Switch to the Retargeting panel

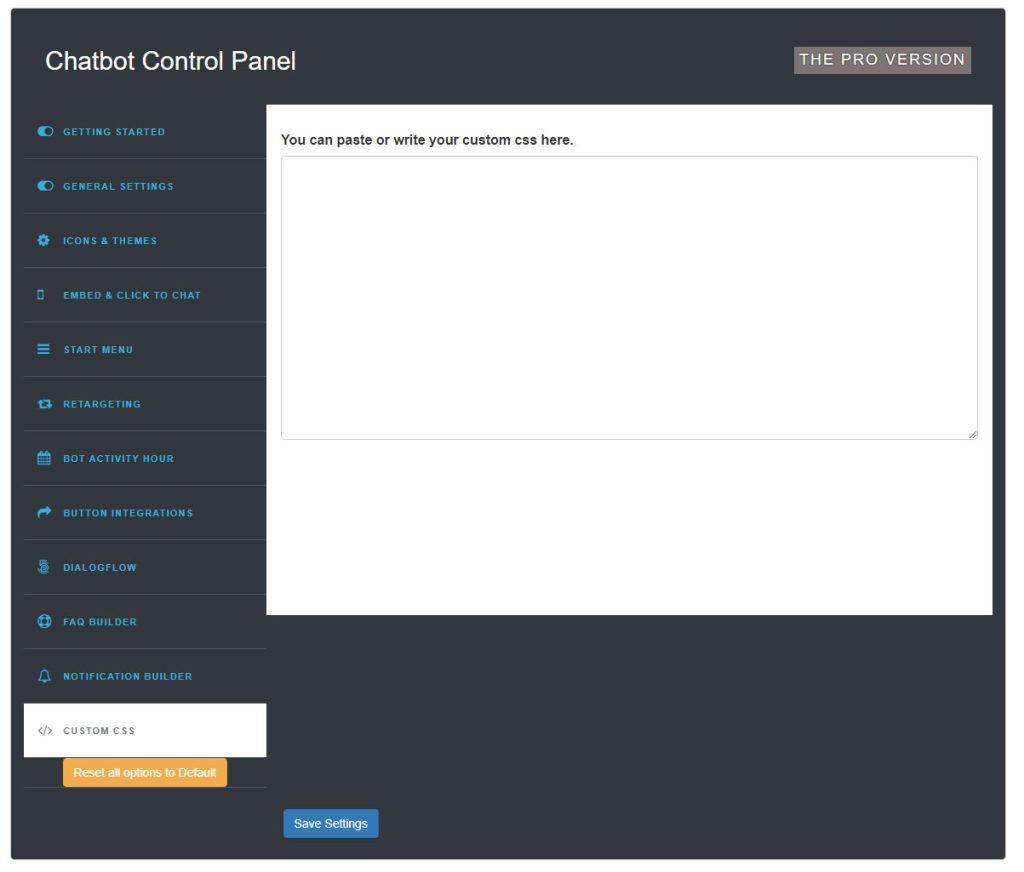pos(103,403)
